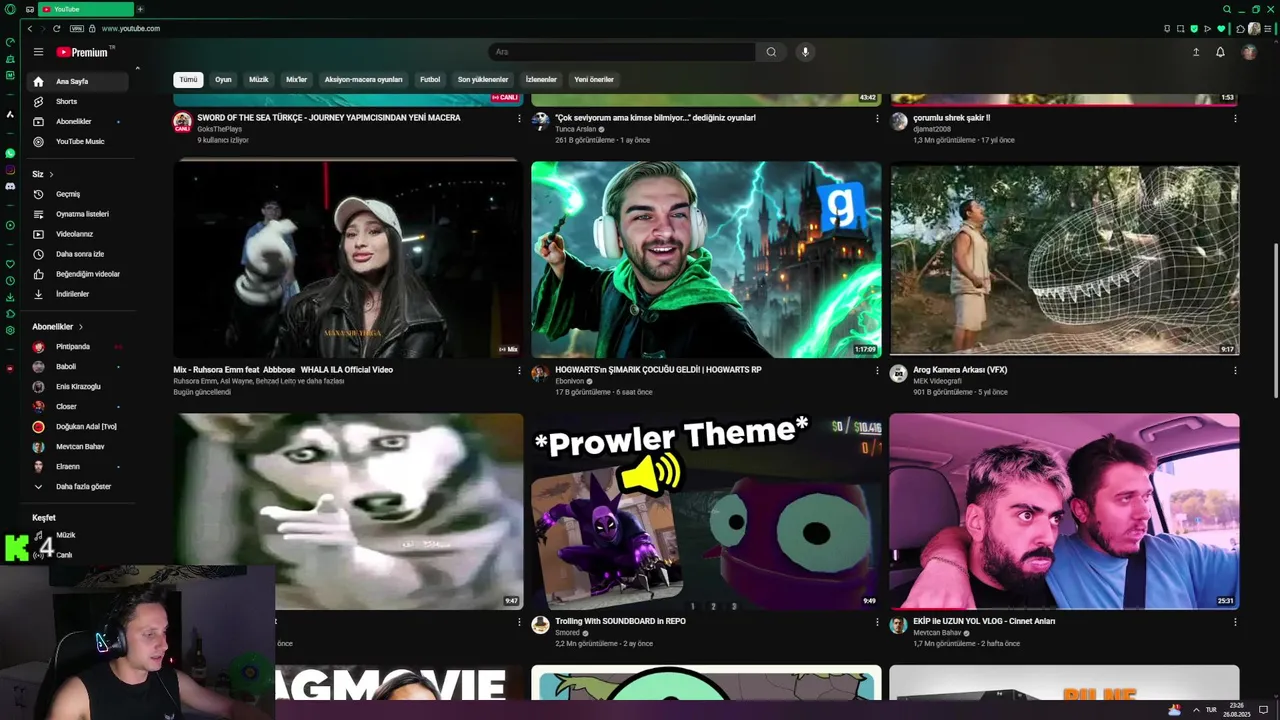Open Opera sidebar settings gear
Screen dimensions: 1280x720
tap(10, 330)
